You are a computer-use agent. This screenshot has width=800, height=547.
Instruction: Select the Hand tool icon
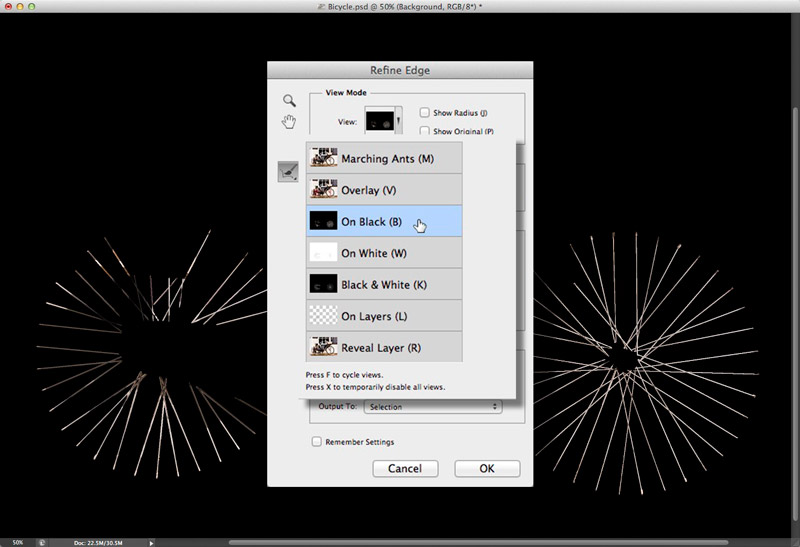coord(289,121)
